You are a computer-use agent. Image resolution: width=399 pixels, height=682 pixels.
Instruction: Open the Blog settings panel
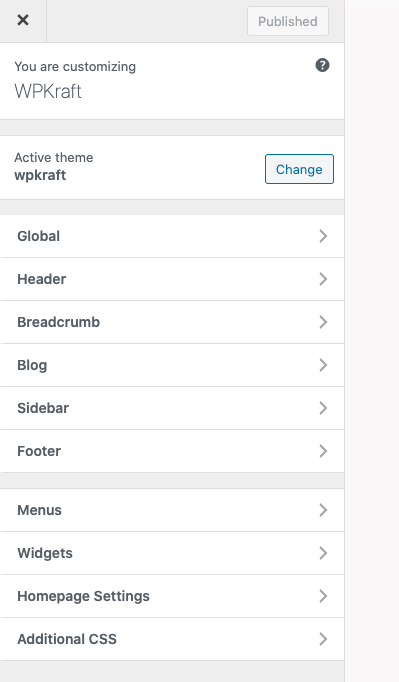click(x=172, y=365)
